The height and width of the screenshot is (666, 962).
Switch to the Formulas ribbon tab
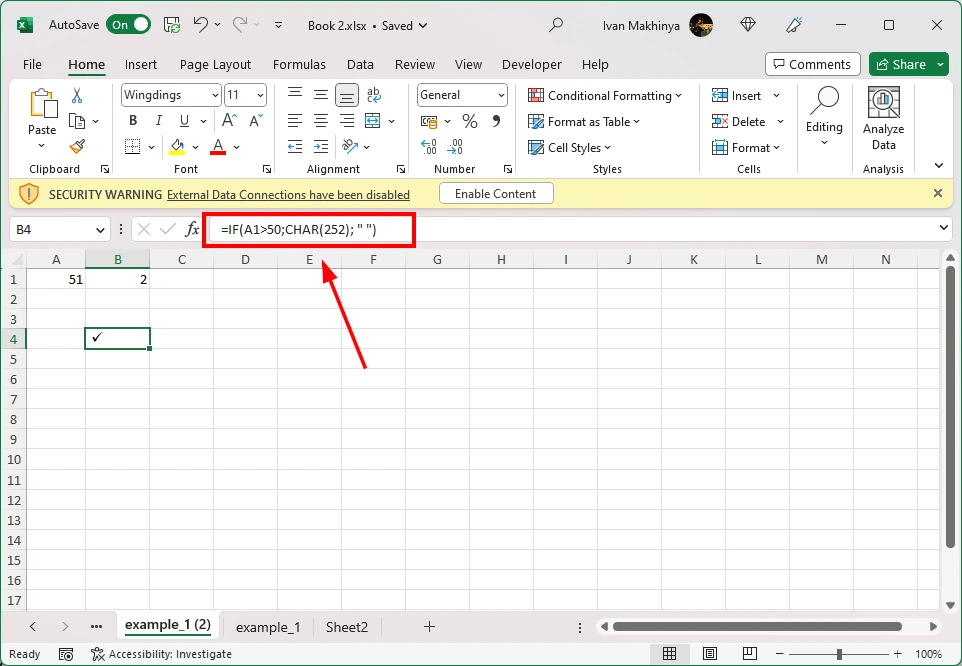tap(299, 64)
